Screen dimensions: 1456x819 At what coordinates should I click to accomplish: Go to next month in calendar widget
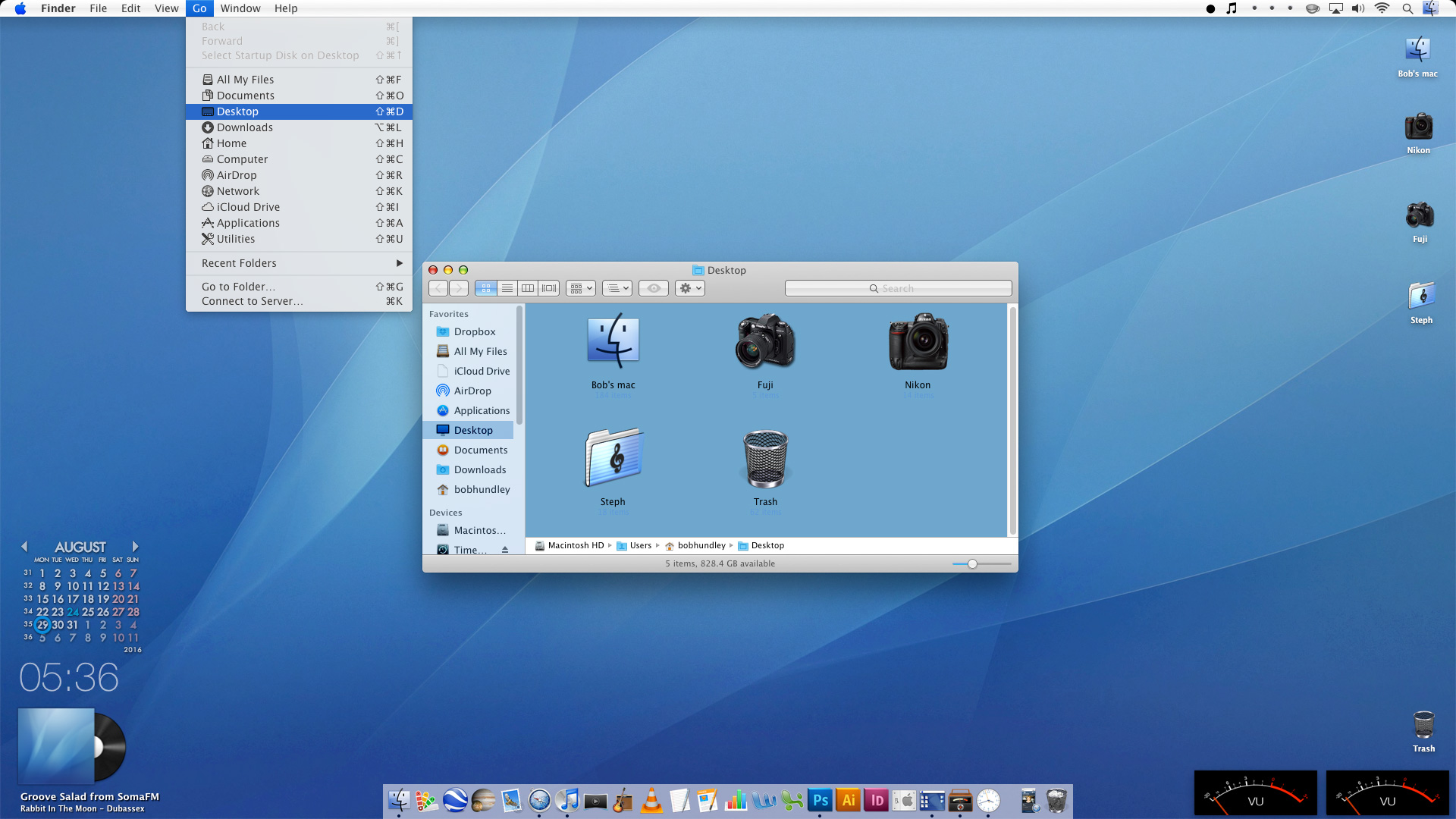pyautogui.click(x=135, y=547)
